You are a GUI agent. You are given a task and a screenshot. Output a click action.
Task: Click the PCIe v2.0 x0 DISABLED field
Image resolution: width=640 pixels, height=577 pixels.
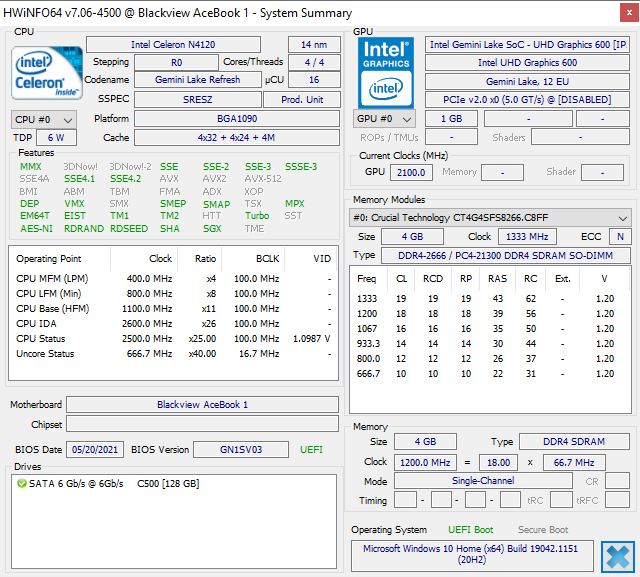(527, 99)
